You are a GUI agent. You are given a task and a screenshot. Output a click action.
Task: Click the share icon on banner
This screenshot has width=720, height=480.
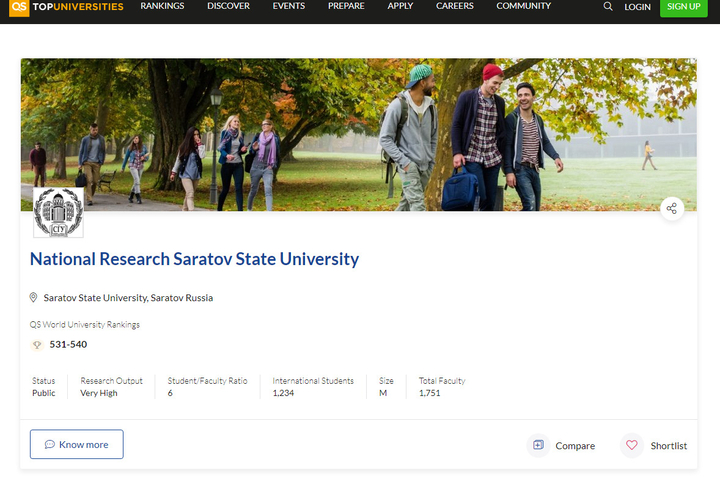click(672, 209)
